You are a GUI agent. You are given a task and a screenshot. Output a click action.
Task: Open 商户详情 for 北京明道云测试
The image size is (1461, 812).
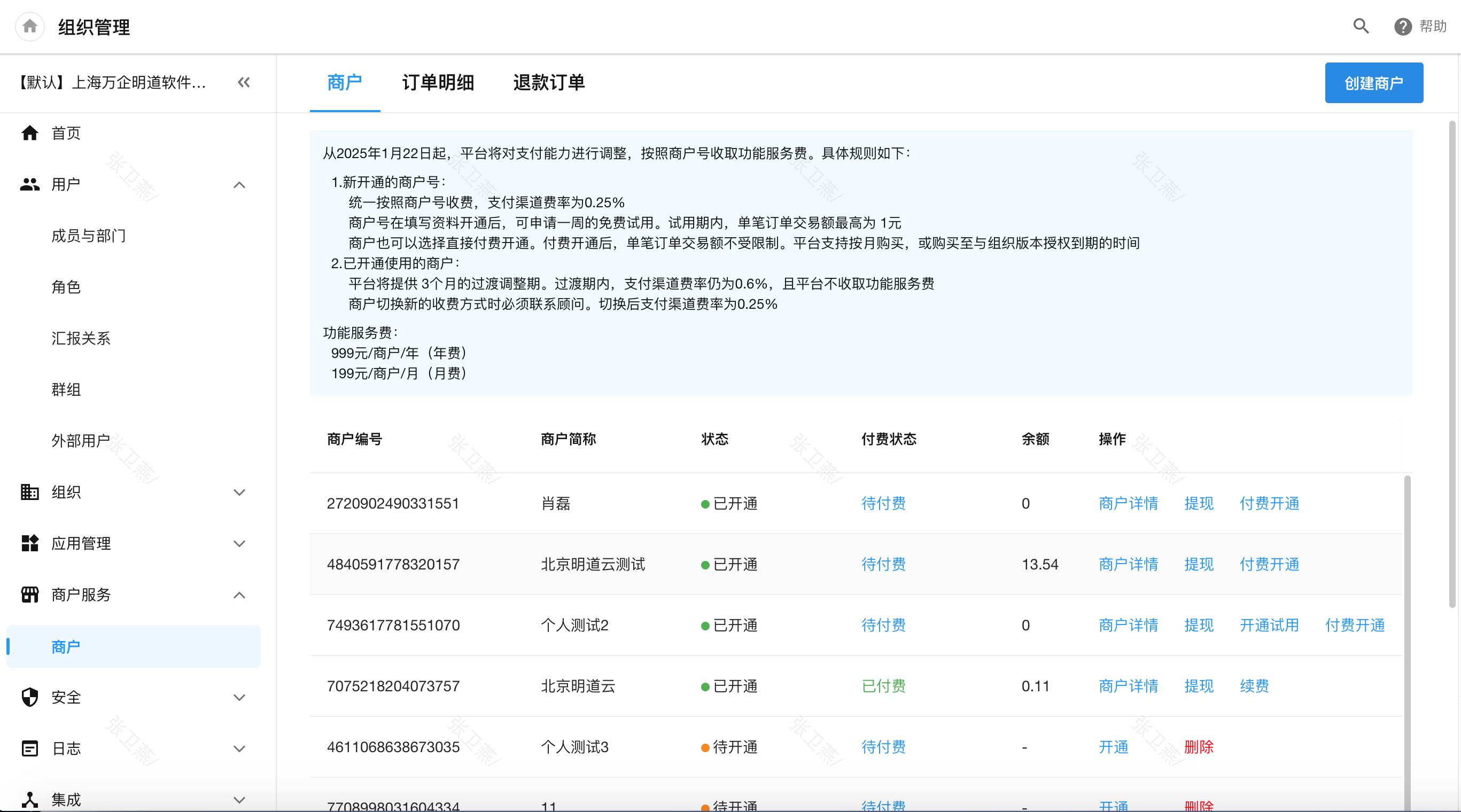click(x=1128, y=564)
